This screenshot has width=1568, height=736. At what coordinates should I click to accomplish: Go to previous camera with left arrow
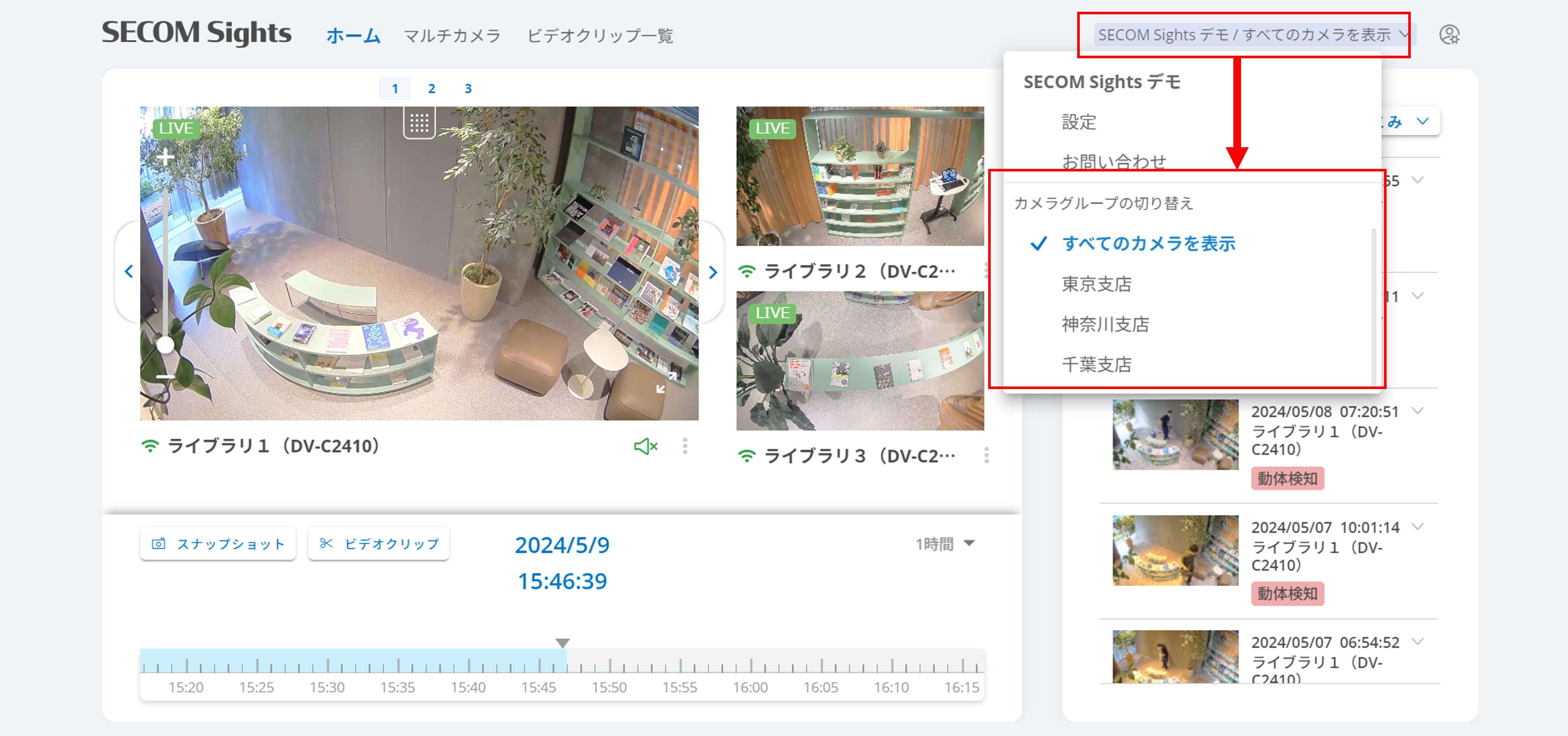pyautogui.click(x=128, y=271)
